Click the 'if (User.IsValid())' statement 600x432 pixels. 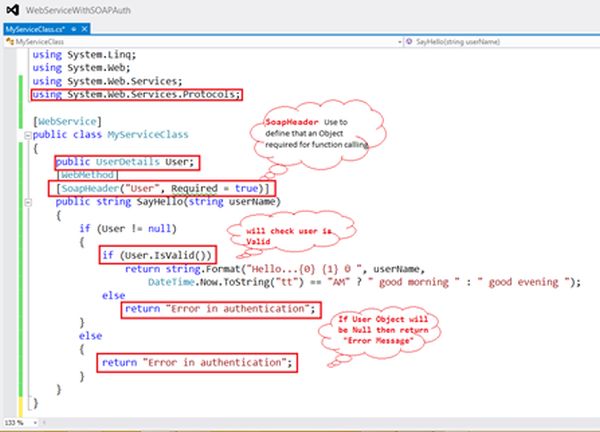tap(157, 255)
